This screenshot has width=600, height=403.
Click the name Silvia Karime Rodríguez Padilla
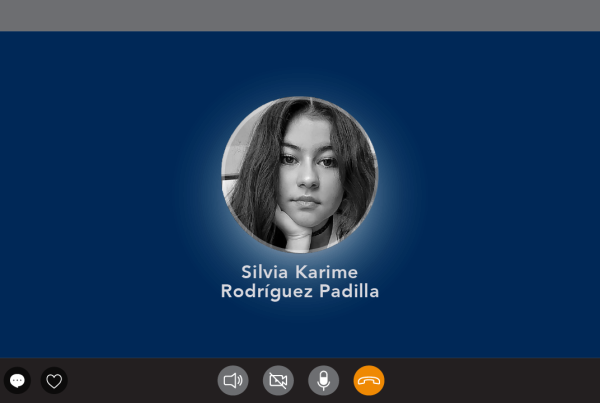[300, 282]
